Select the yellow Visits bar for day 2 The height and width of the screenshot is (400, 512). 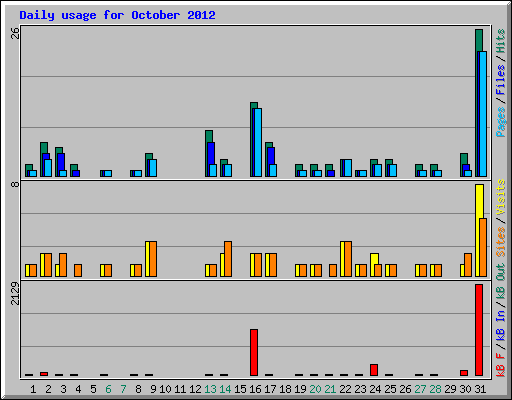click(x=42, y=265)
